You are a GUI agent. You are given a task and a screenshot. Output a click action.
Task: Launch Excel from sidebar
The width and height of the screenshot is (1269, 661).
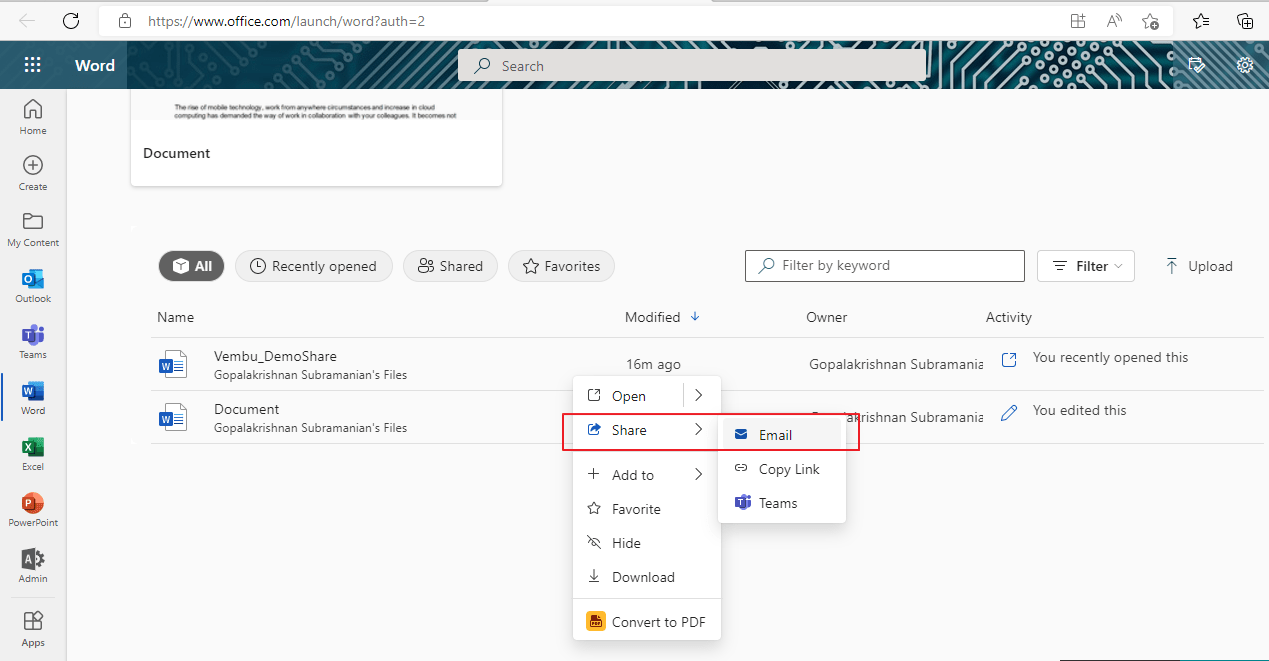(x=33, y=453)
